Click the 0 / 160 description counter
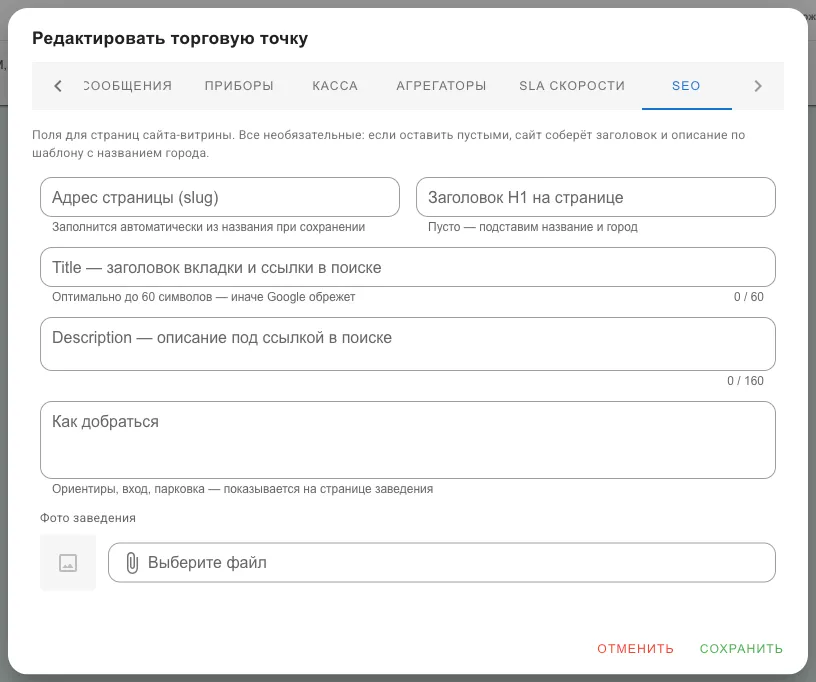 point(745,381)
